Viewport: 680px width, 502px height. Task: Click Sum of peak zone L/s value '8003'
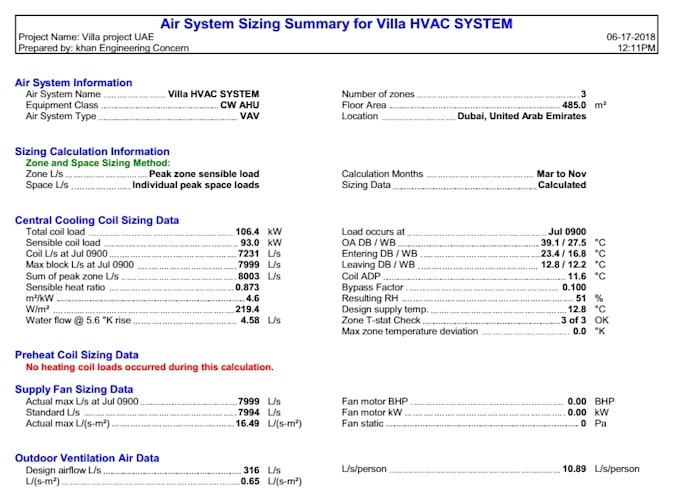248,276
